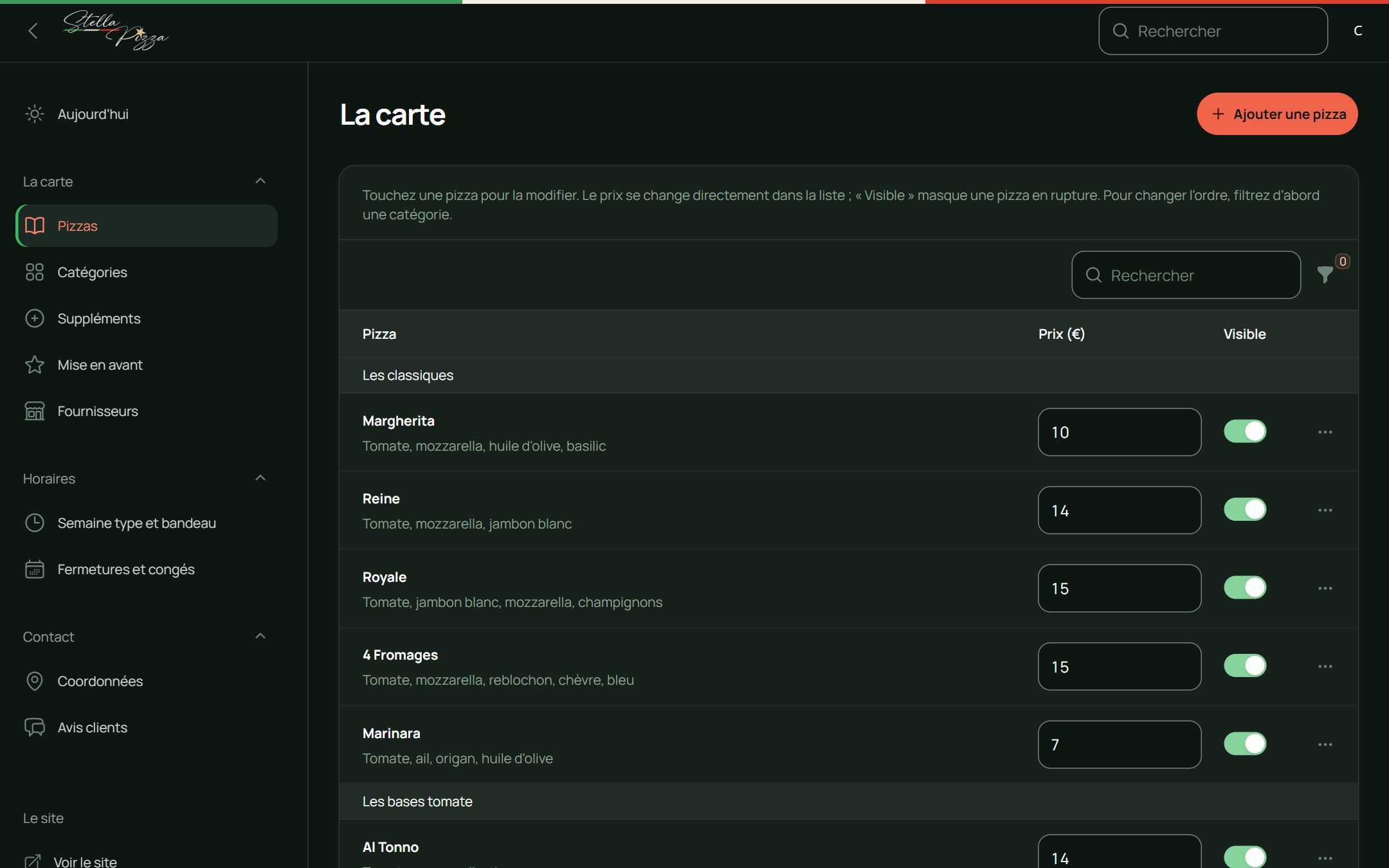The height and width of the screenshot is (868, 1389).
Task: Disable Royale visible switch
Action: coord(1245,588)
